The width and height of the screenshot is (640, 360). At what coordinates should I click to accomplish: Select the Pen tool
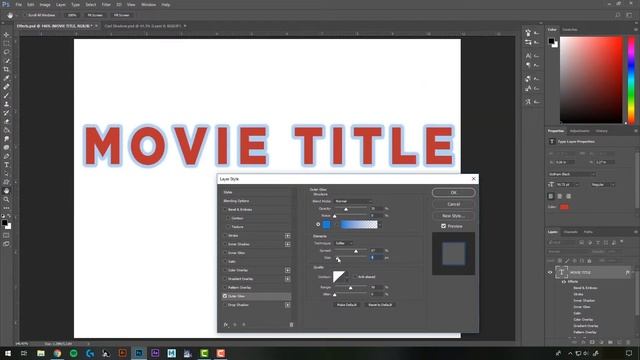tap(6, 156)
